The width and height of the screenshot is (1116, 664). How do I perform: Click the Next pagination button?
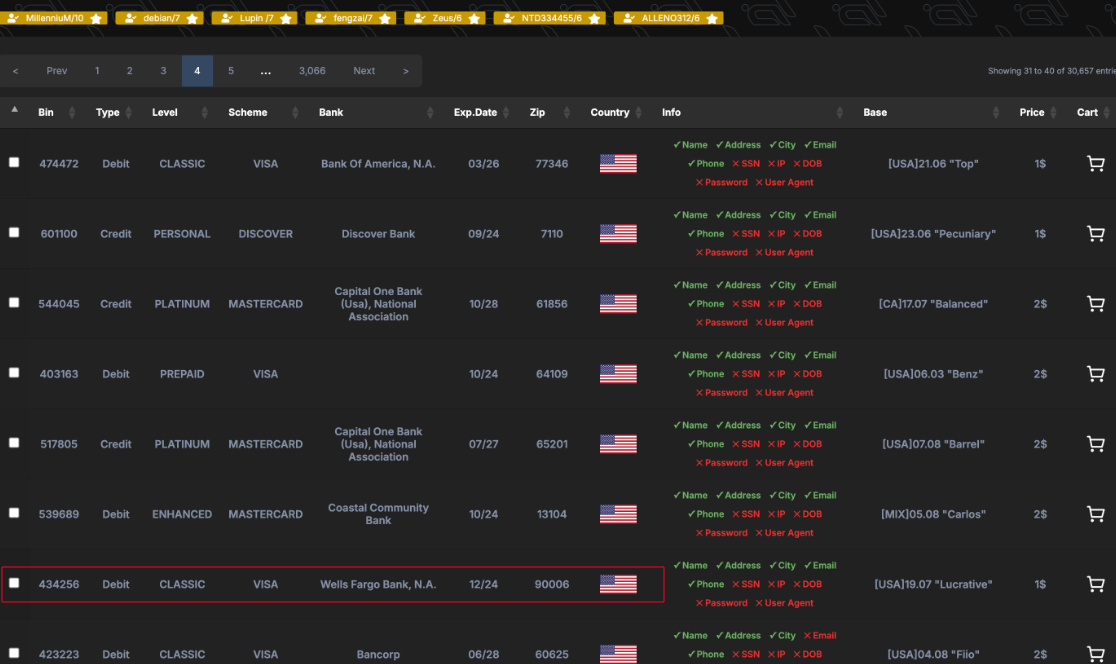click(x=364, y=70)
